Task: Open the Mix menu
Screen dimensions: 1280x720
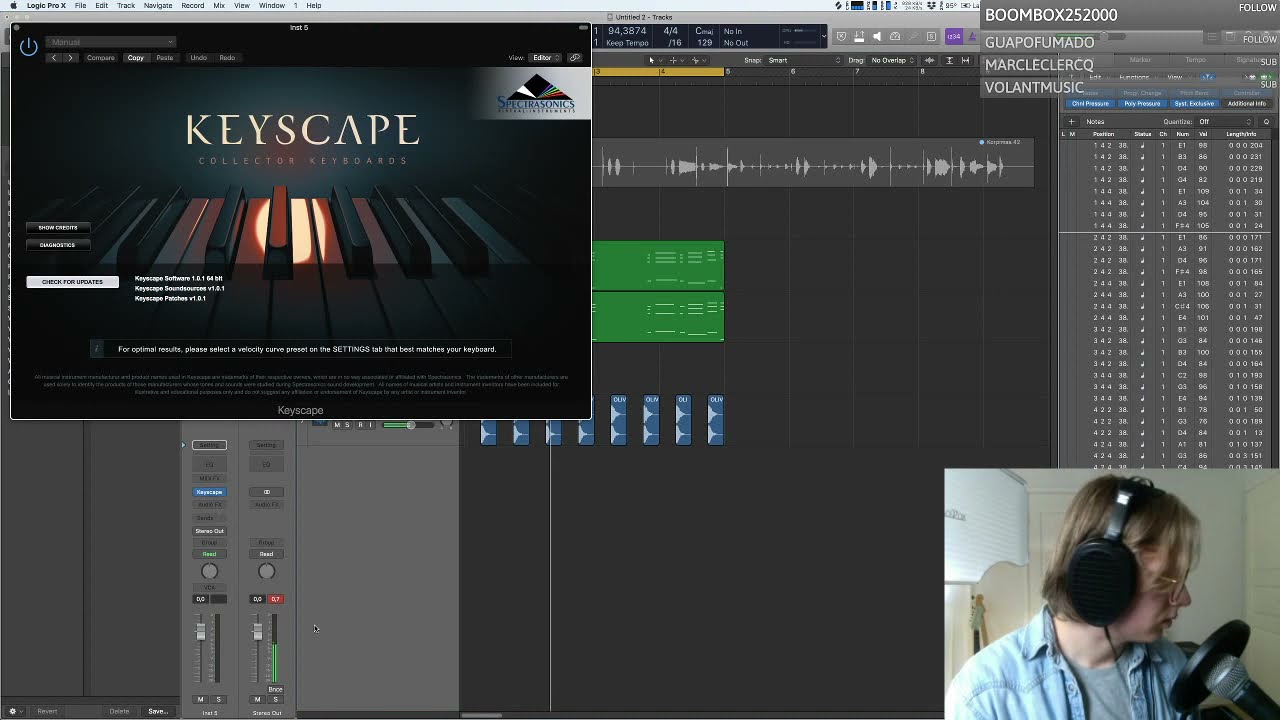Action: 219,6
